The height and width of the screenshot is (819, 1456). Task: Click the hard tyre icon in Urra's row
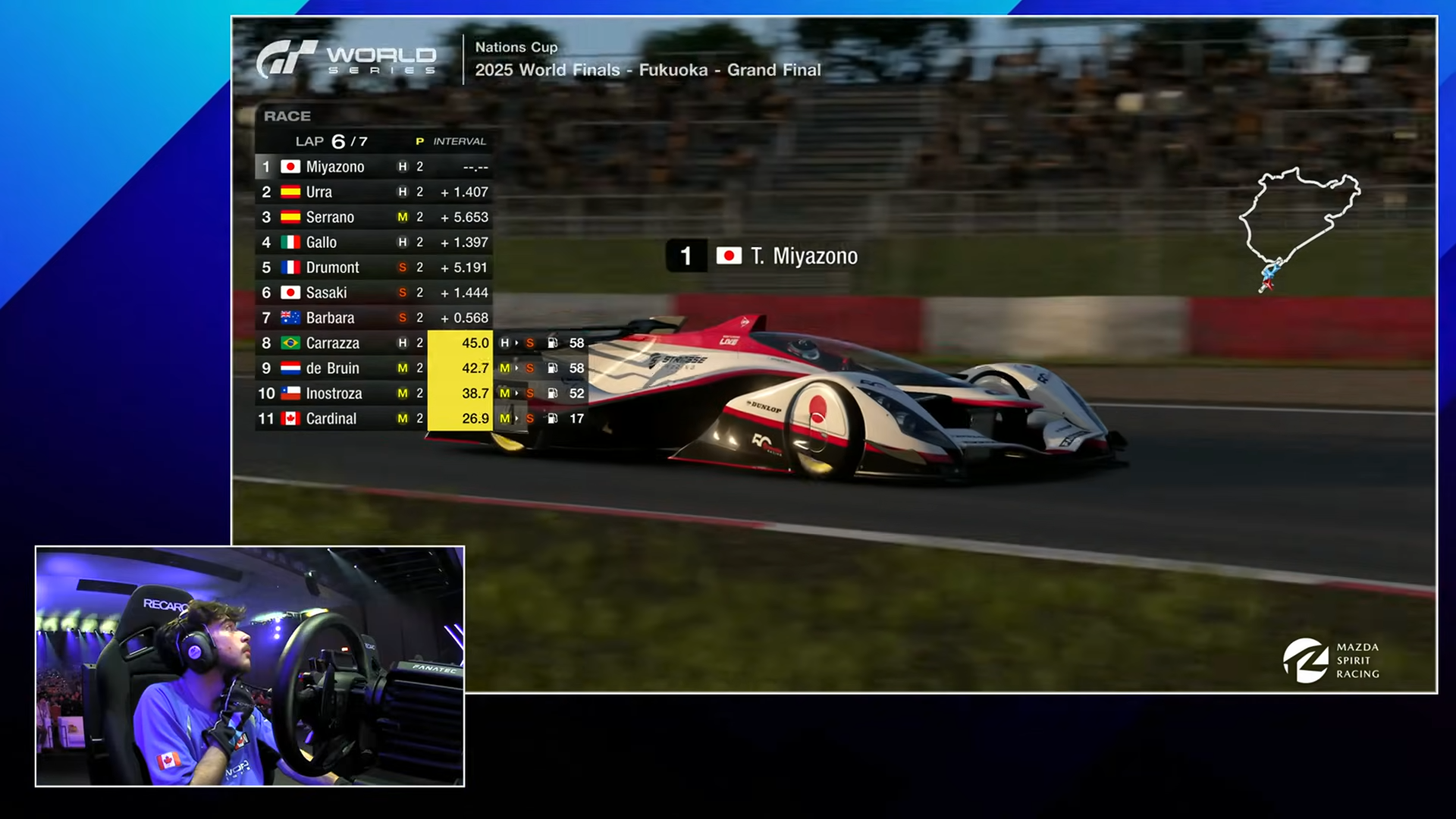[x=403, y=192]
